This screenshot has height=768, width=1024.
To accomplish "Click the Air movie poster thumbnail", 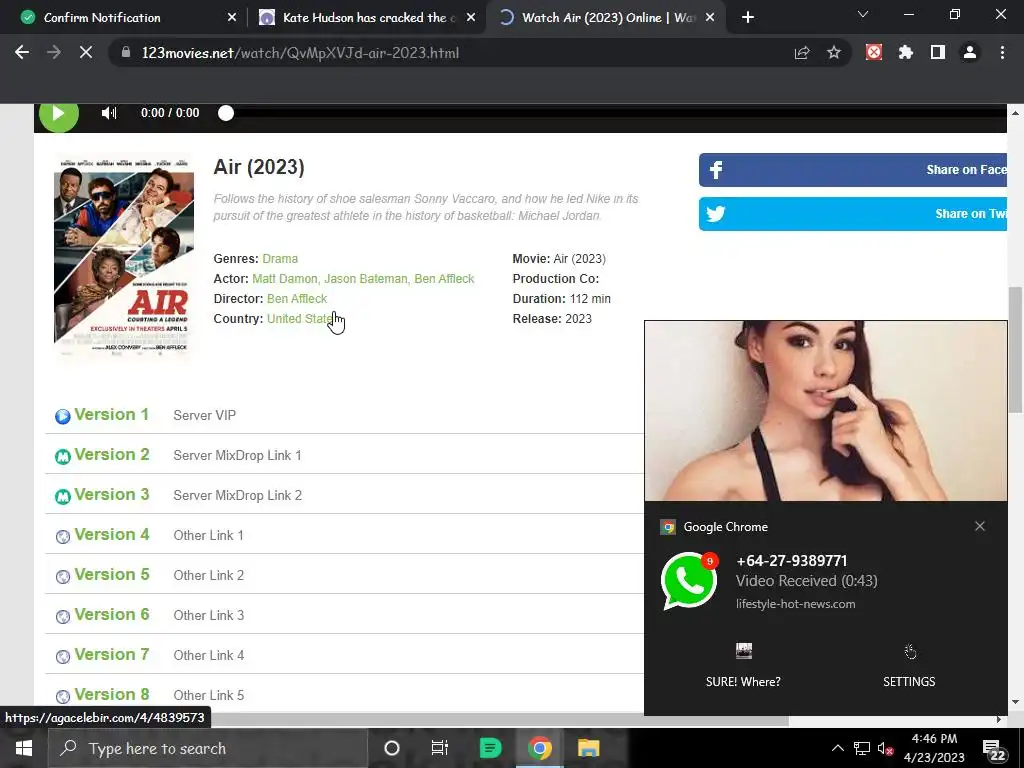I will (124, 257).
